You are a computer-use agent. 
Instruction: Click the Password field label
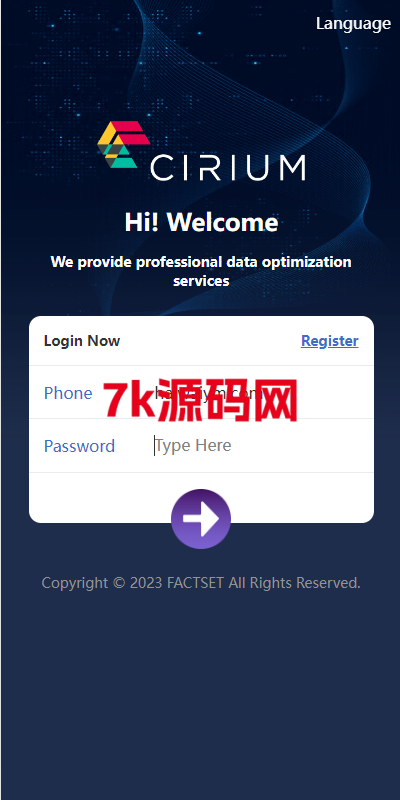79,446
